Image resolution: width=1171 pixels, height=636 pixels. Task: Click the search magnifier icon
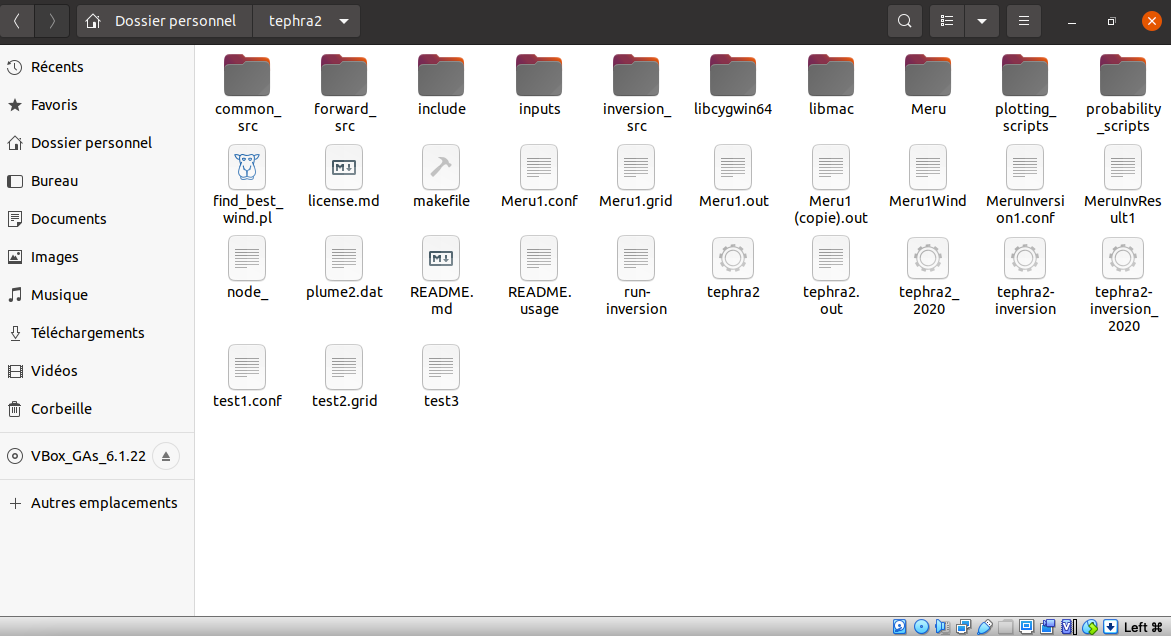[904, 21]
